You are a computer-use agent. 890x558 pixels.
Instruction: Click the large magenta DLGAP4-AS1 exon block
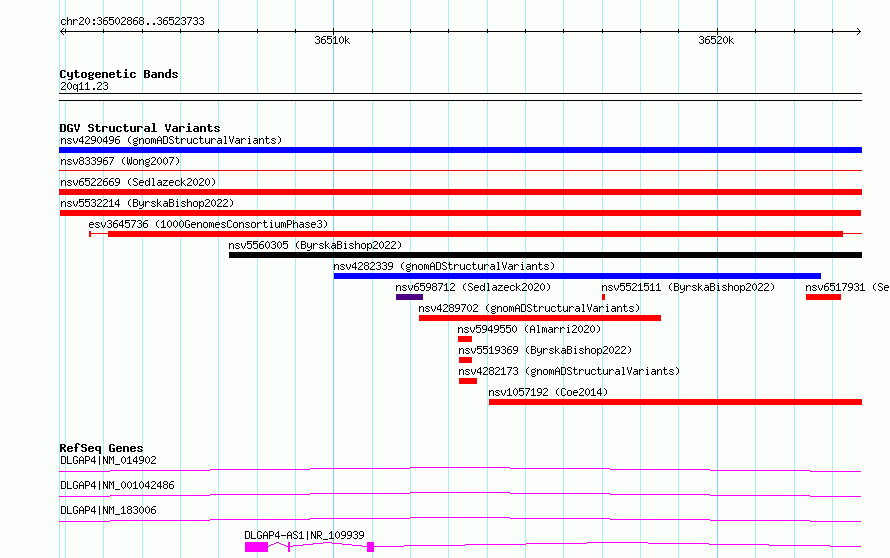(x=257, y=547)
